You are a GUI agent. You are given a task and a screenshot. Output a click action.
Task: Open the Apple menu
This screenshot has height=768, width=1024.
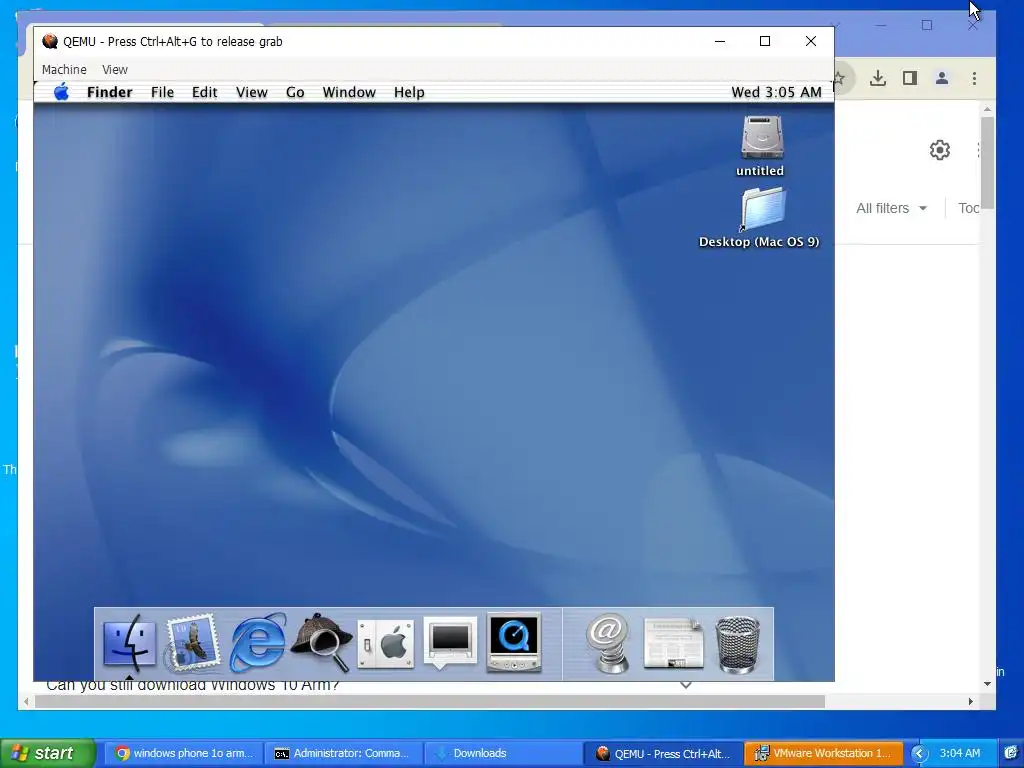[x=61, y=92]
